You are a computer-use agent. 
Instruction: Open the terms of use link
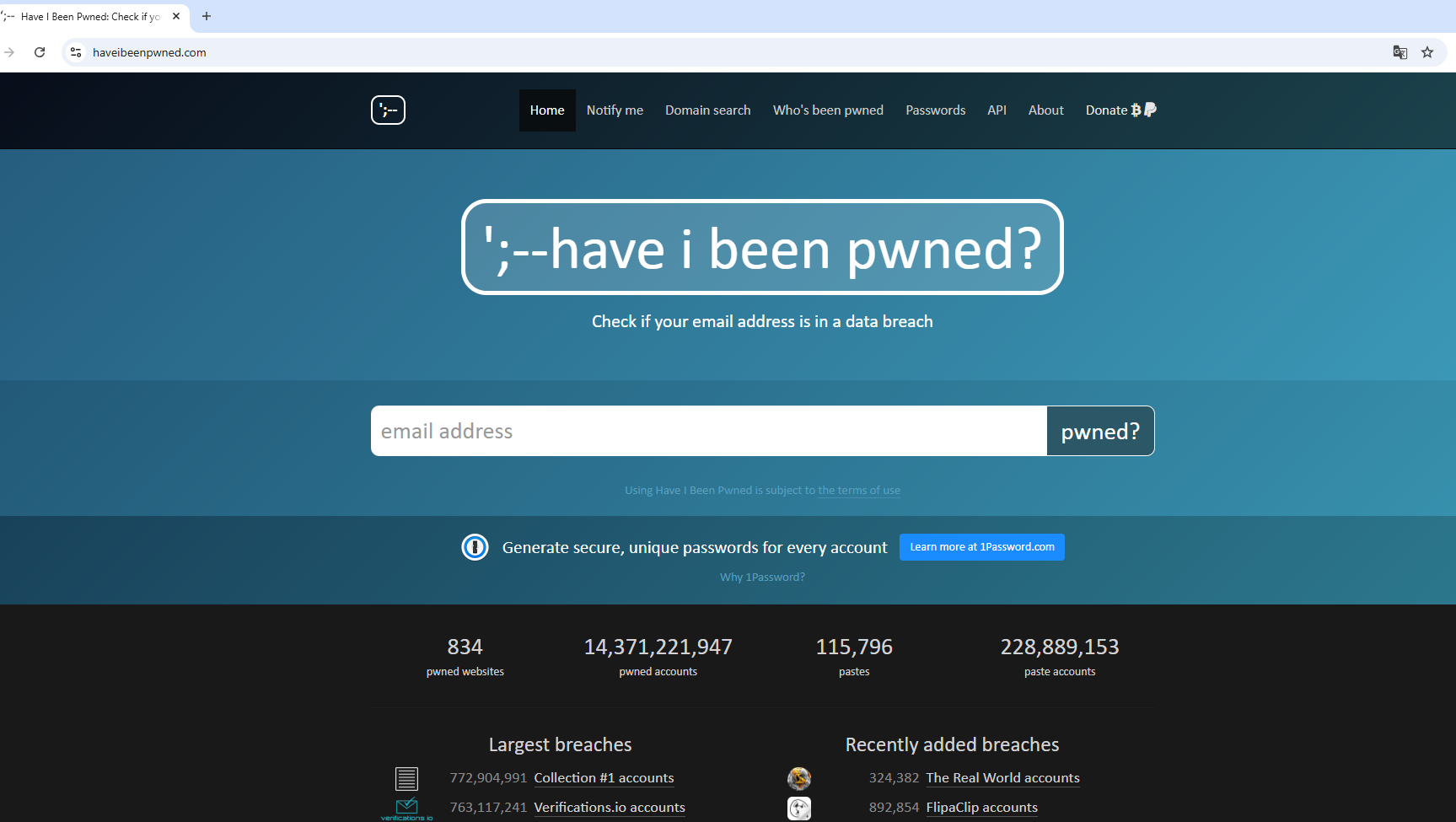(x=858, y=491)
